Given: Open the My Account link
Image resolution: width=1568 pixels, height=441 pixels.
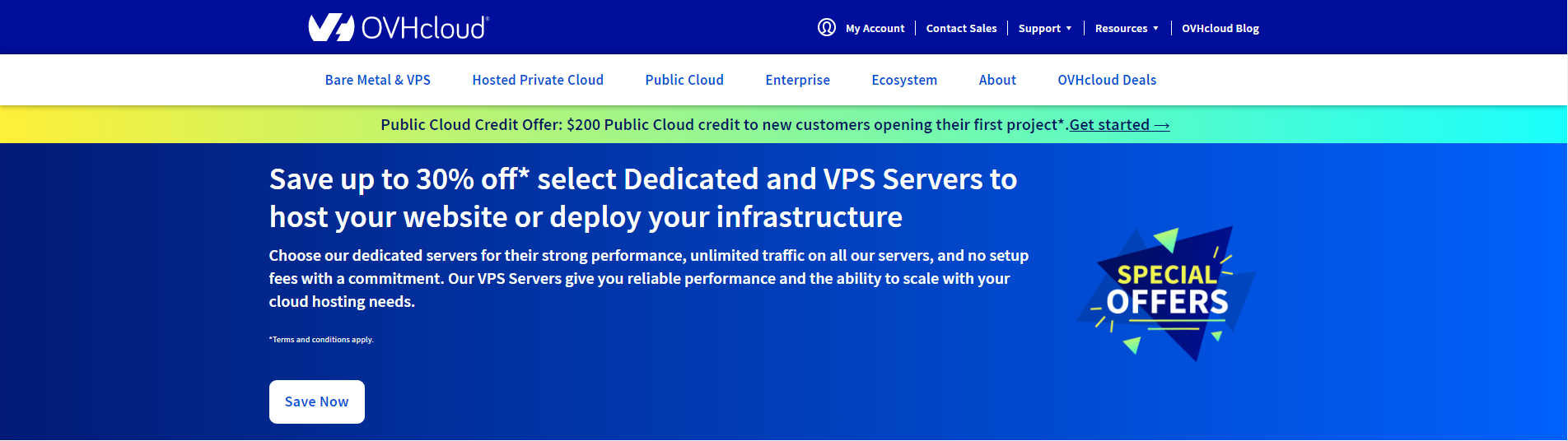Looking at the screenshot, I should (875, 28).
